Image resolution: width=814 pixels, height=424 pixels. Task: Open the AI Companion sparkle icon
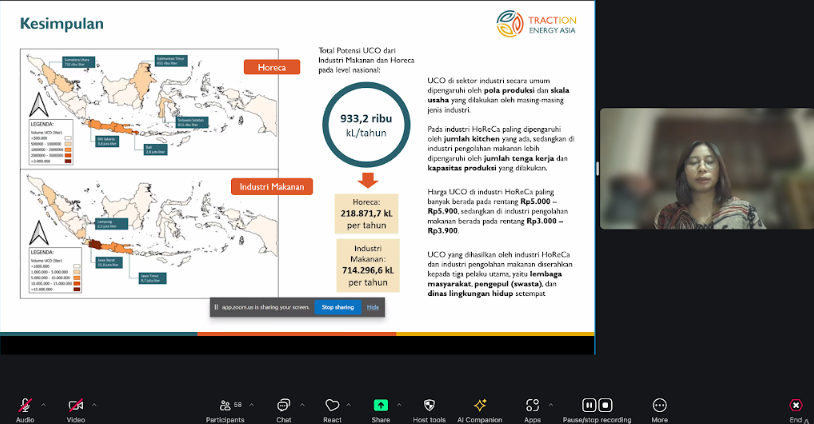click(x=480, y=405)
